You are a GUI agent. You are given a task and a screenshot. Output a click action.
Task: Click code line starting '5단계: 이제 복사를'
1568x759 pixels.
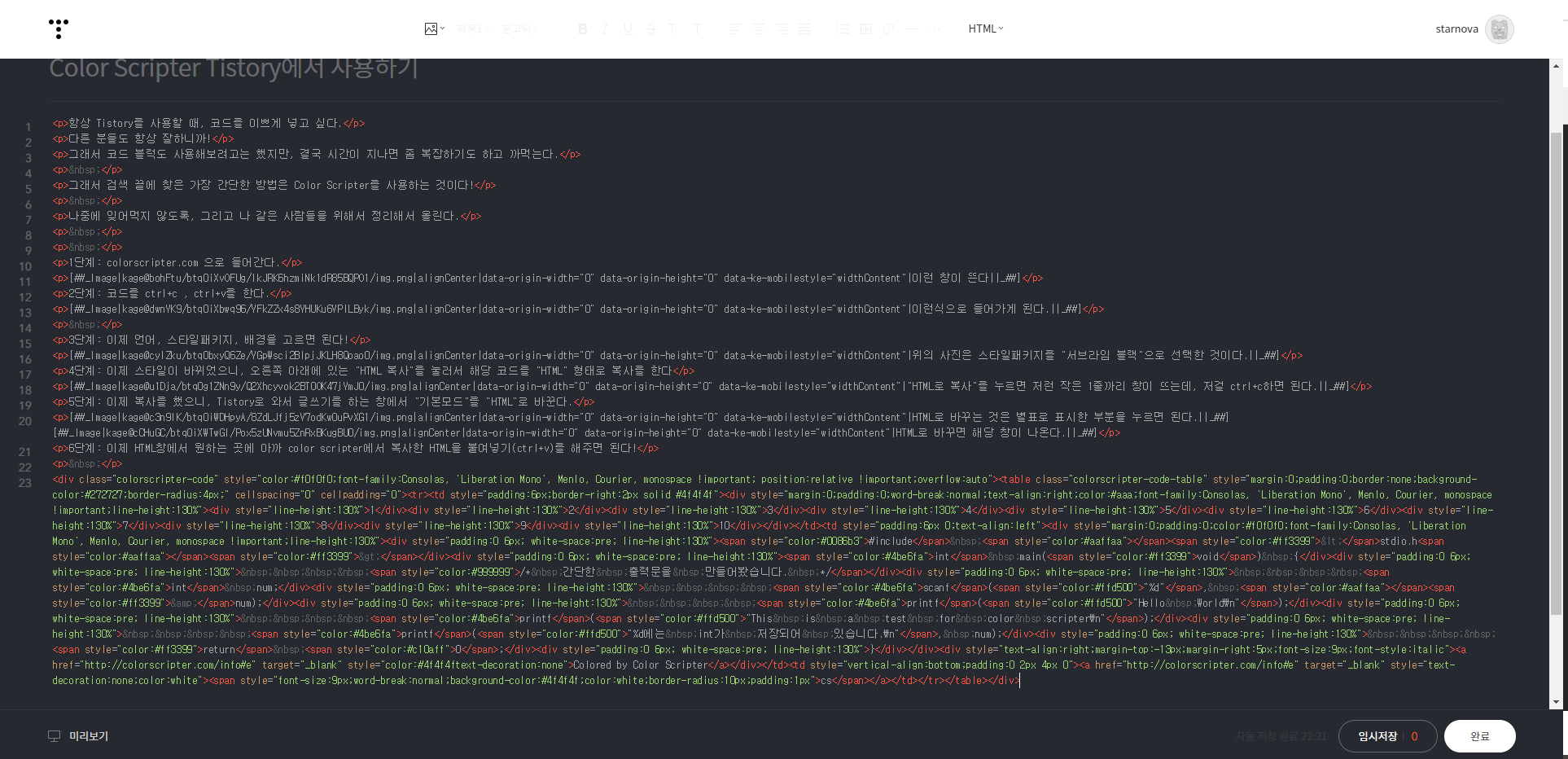point(324,401)
